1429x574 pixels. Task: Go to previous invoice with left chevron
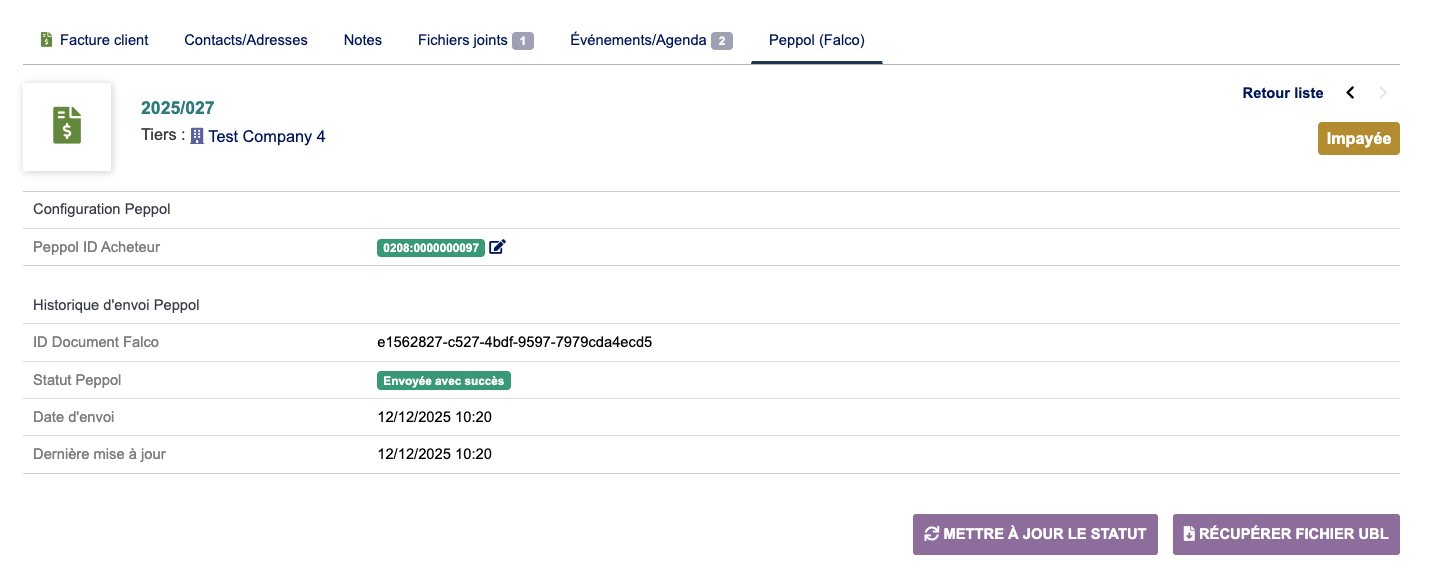coord(1350,93)
